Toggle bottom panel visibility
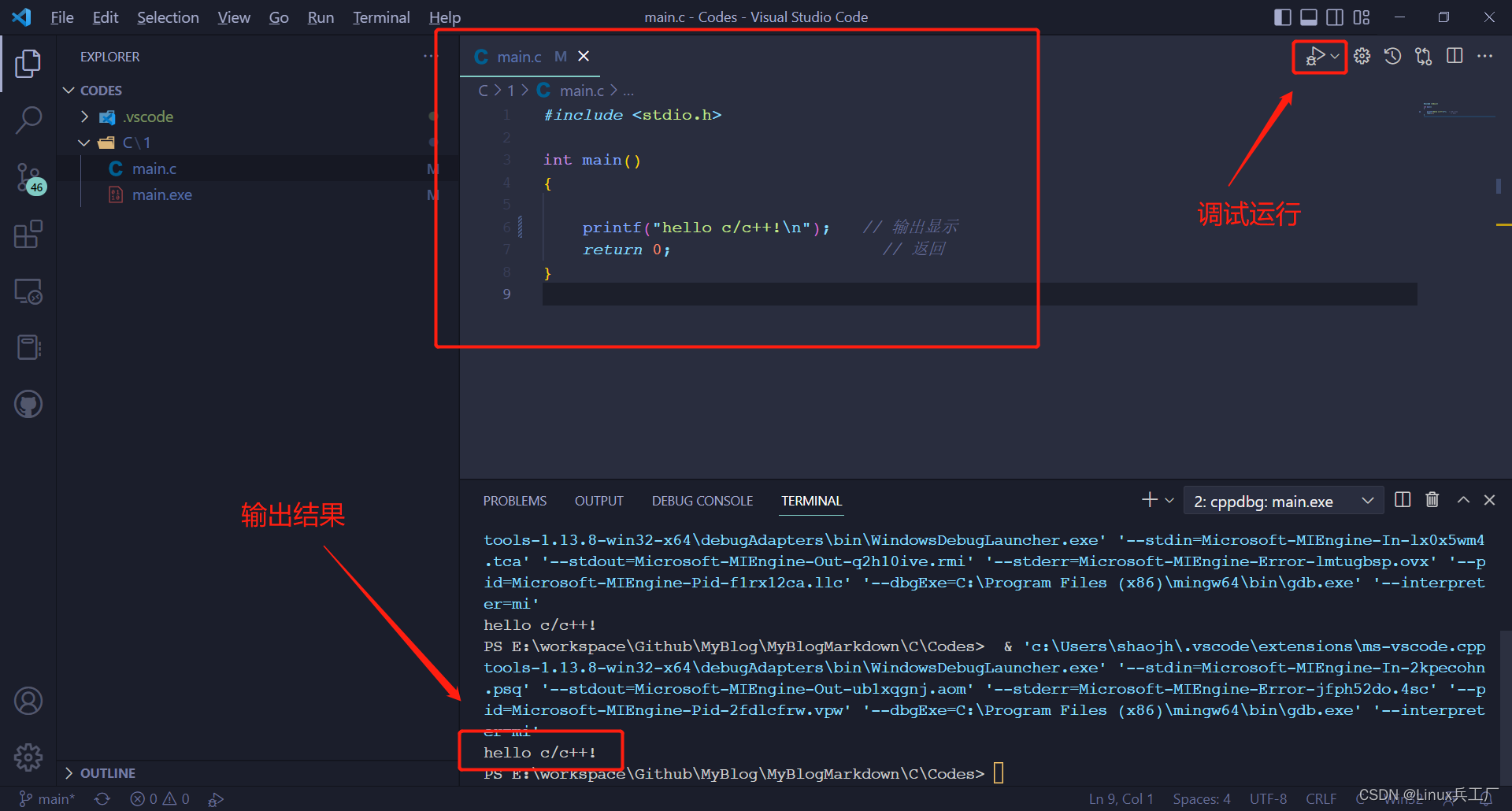Screen dimensions: 1512x811 (1309, 17)
